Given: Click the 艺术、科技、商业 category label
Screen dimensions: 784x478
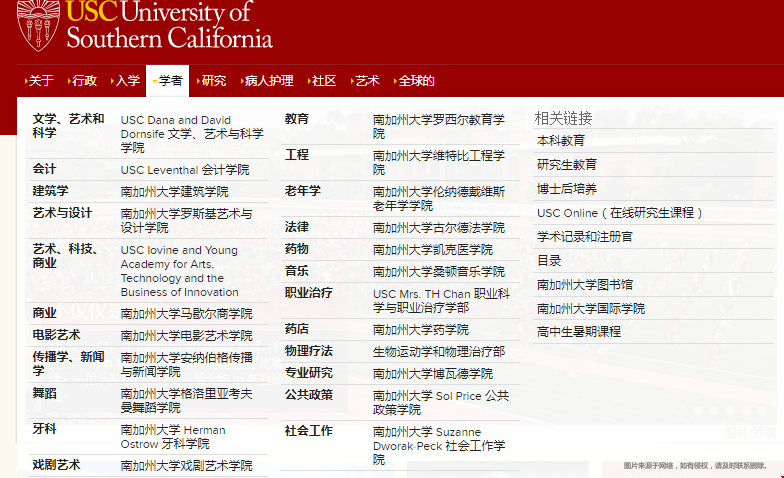Looking at the screenshot, I should click(x=65, y=256).
